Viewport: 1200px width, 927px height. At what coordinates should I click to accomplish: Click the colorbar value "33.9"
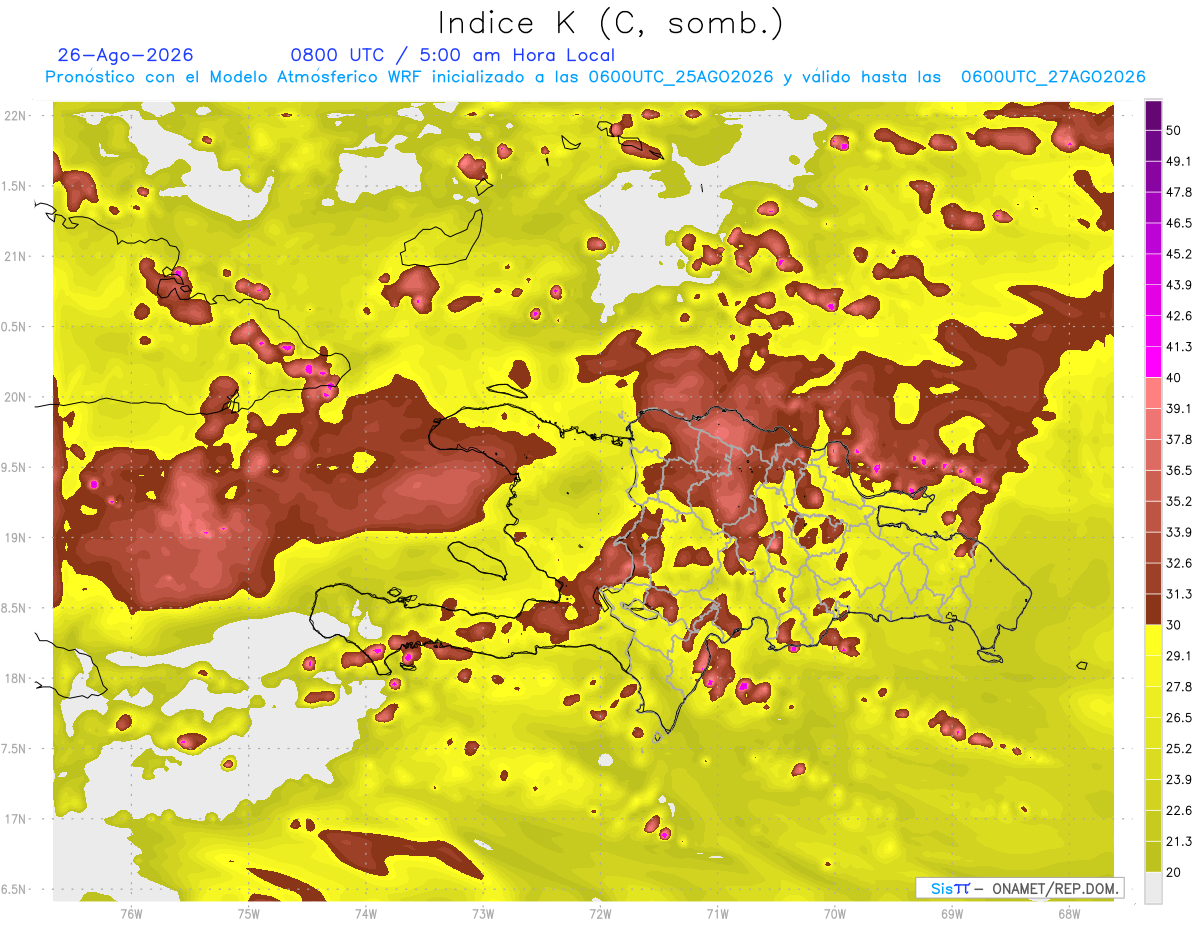point(1179,532)
